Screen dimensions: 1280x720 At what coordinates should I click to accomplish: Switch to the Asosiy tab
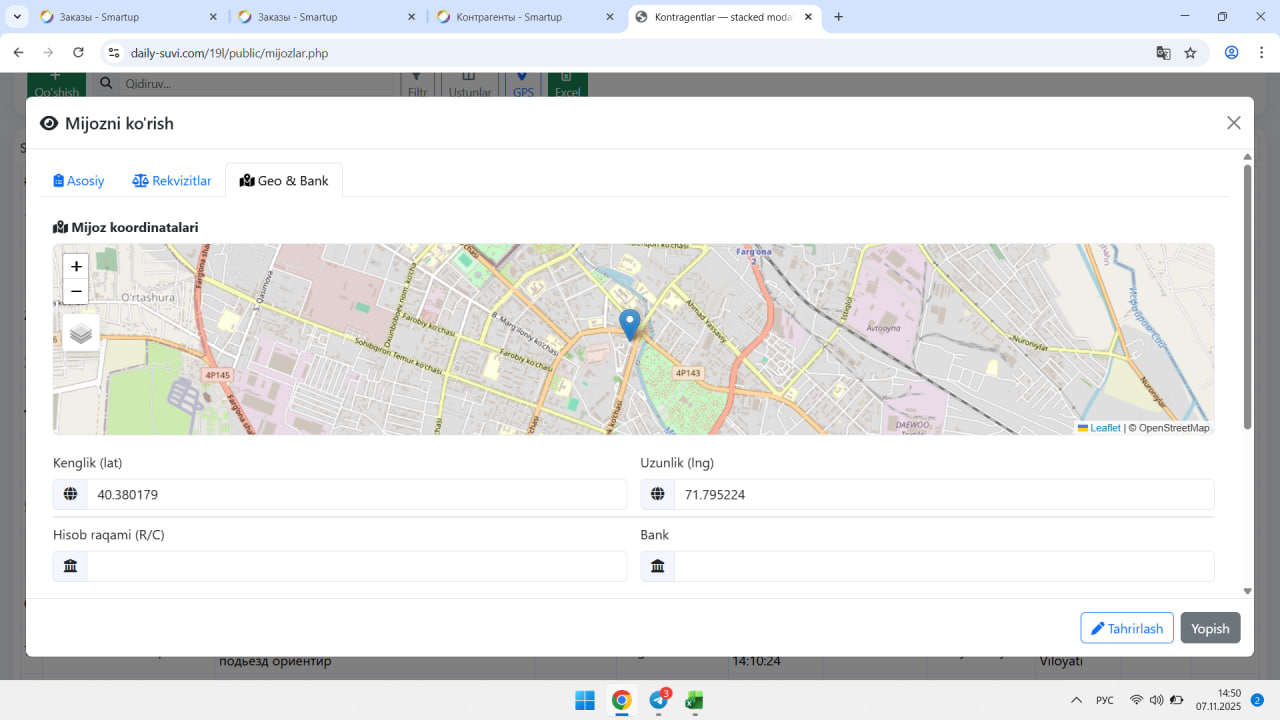(x=79, y=181)
